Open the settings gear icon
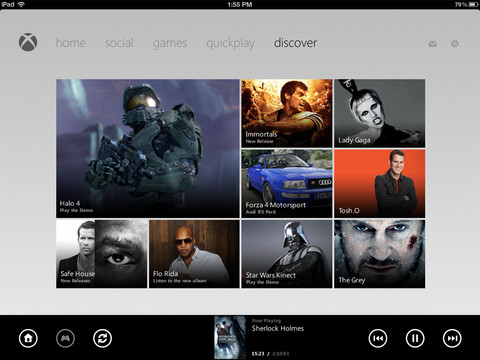 click(455, 44)
